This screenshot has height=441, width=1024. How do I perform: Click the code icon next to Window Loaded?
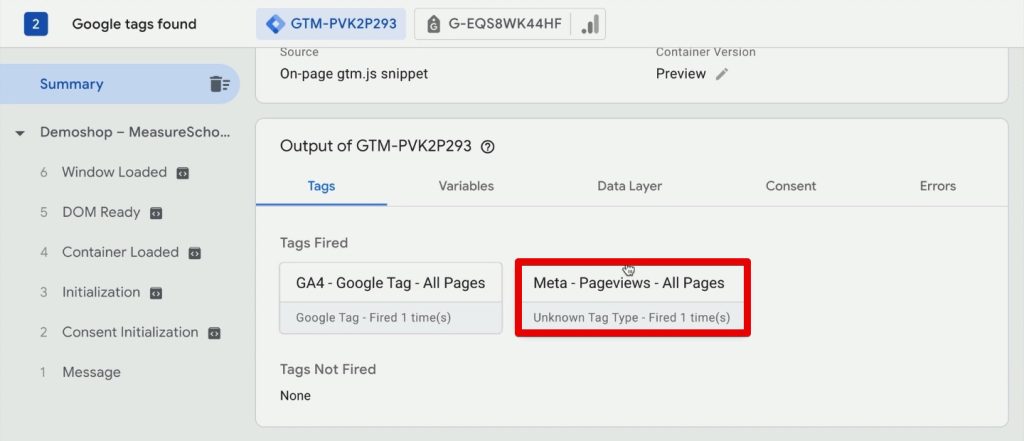point(183,173)
